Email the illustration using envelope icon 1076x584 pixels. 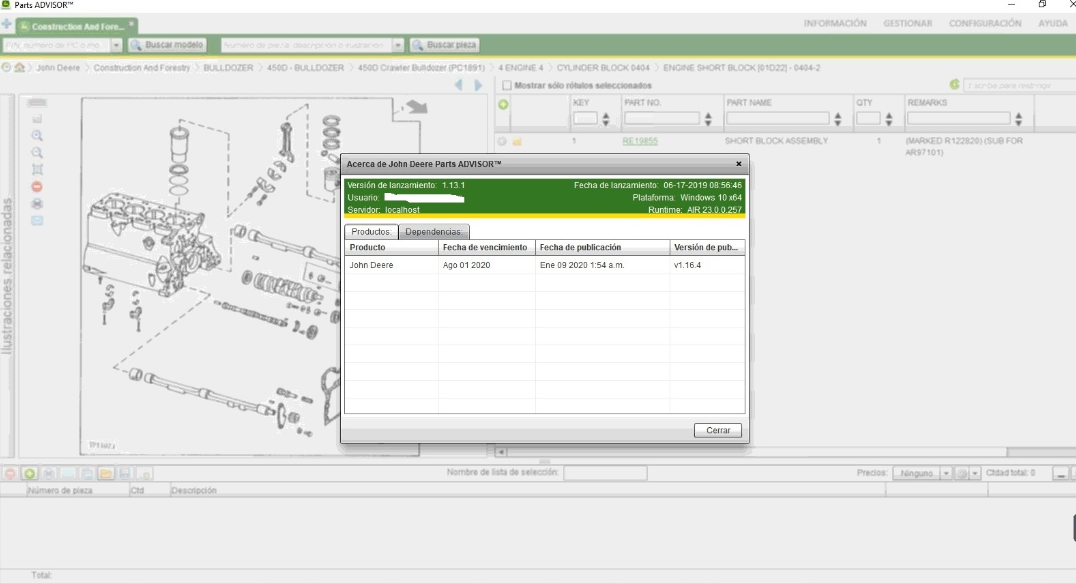pyautogui.click(x=37, y=220)
